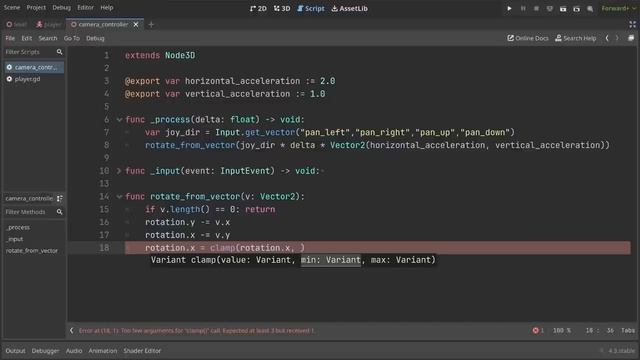Collapse _process function fold arrow
The height and width of the screenshot is (360, 640).
pyautogui.click(x=119, y=120)
